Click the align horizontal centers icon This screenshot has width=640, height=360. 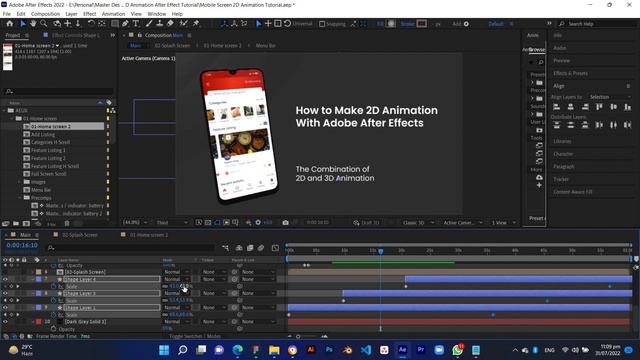pos(571,107)
